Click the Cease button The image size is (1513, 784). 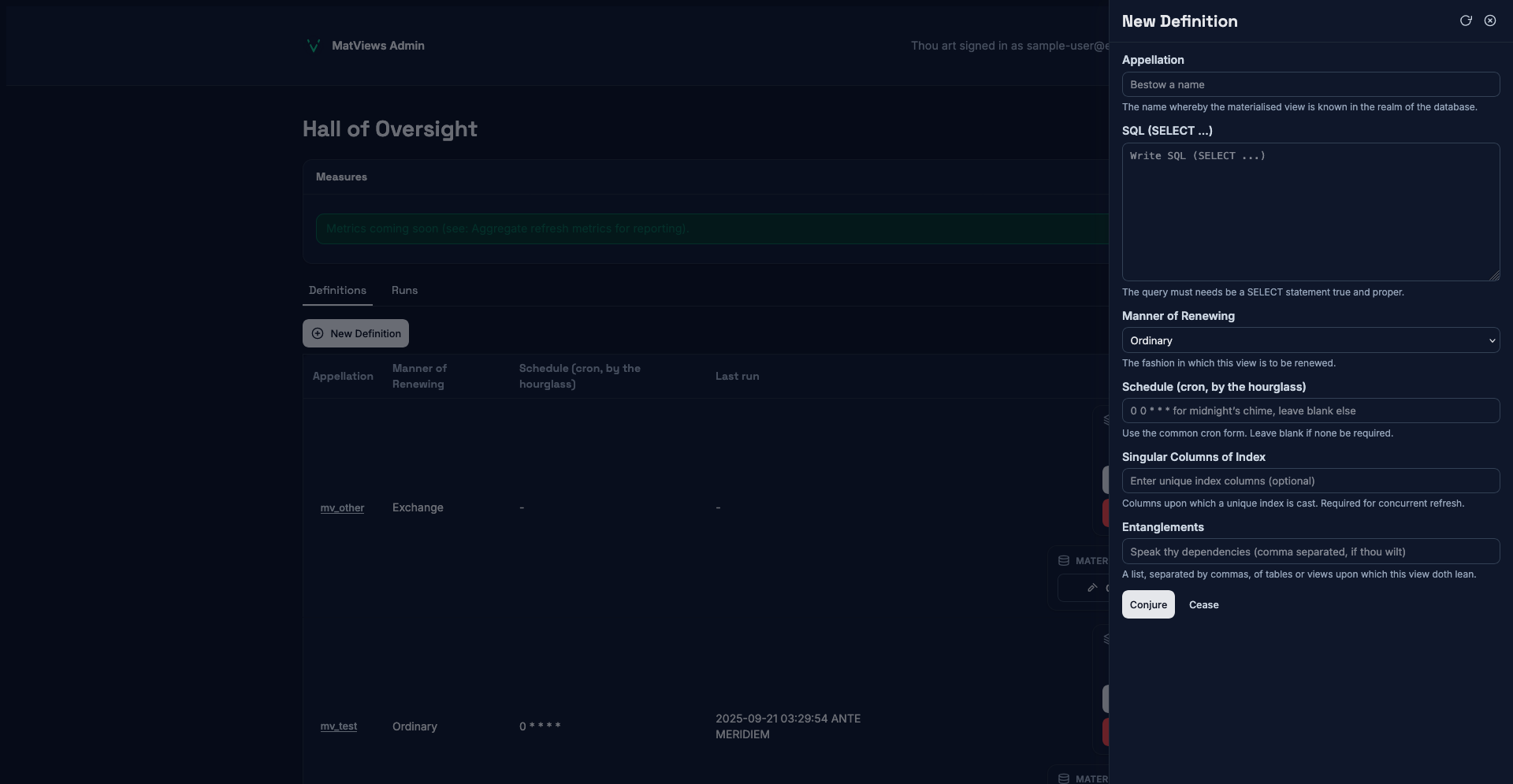tap(1203, 605)
